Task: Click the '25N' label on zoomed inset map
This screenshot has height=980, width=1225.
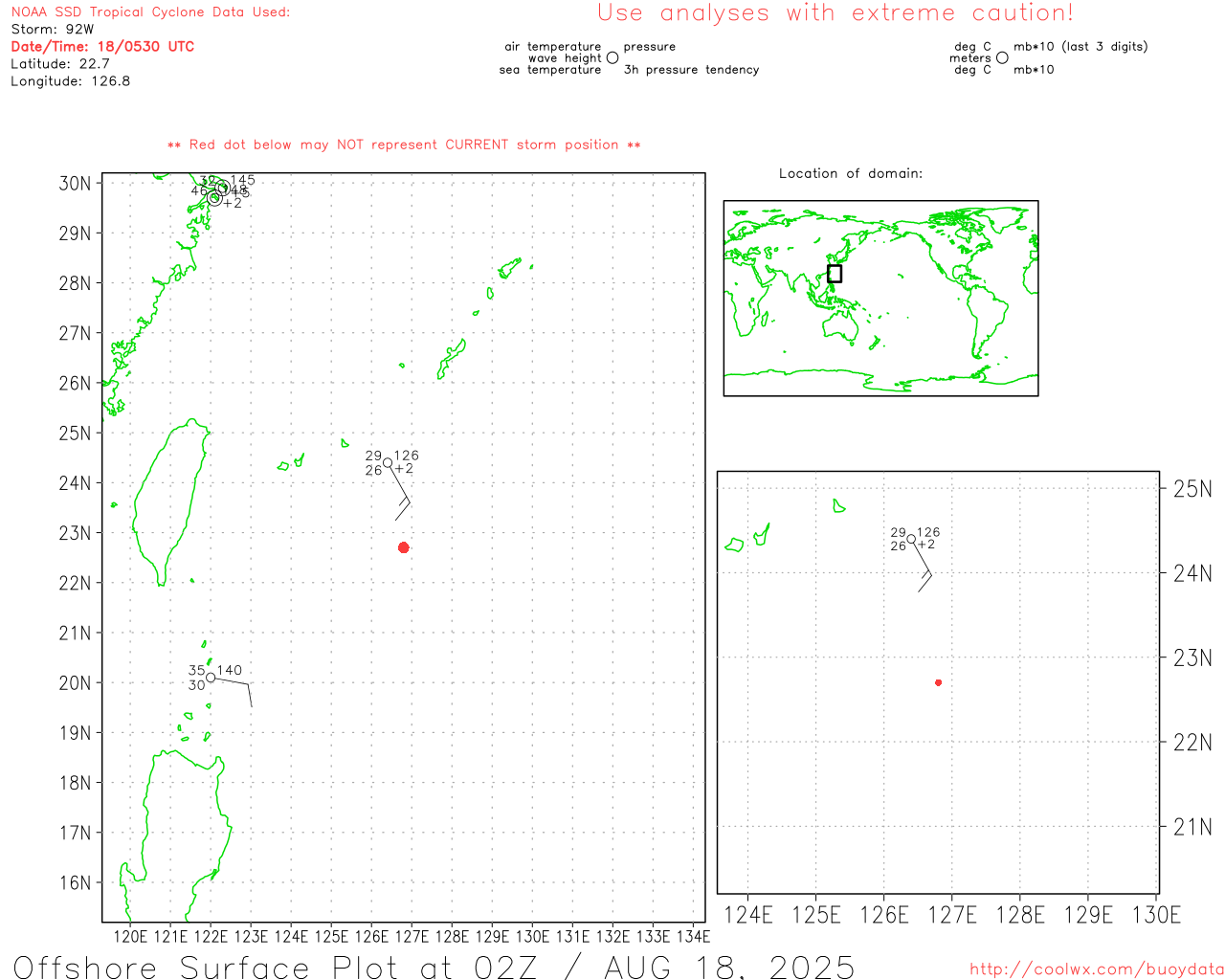Action: [1192, 489]
